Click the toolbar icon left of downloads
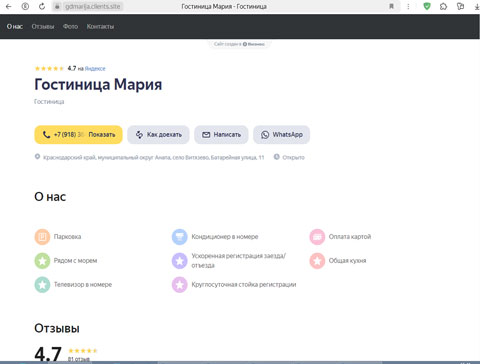The height and width of the screenshot is (364, 480). [461, 6]
